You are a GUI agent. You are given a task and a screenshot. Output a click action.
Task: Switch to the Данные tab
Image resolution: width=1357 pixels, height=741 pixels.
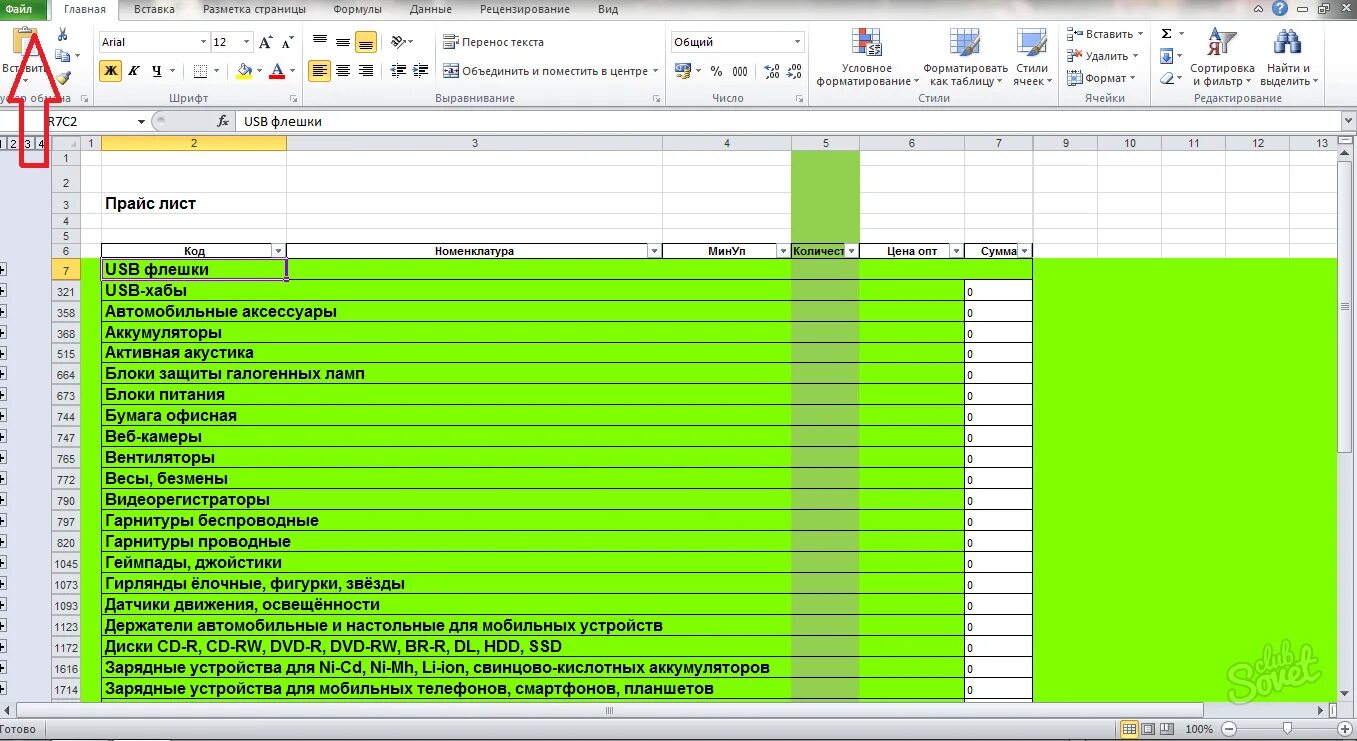coord(433,9)
